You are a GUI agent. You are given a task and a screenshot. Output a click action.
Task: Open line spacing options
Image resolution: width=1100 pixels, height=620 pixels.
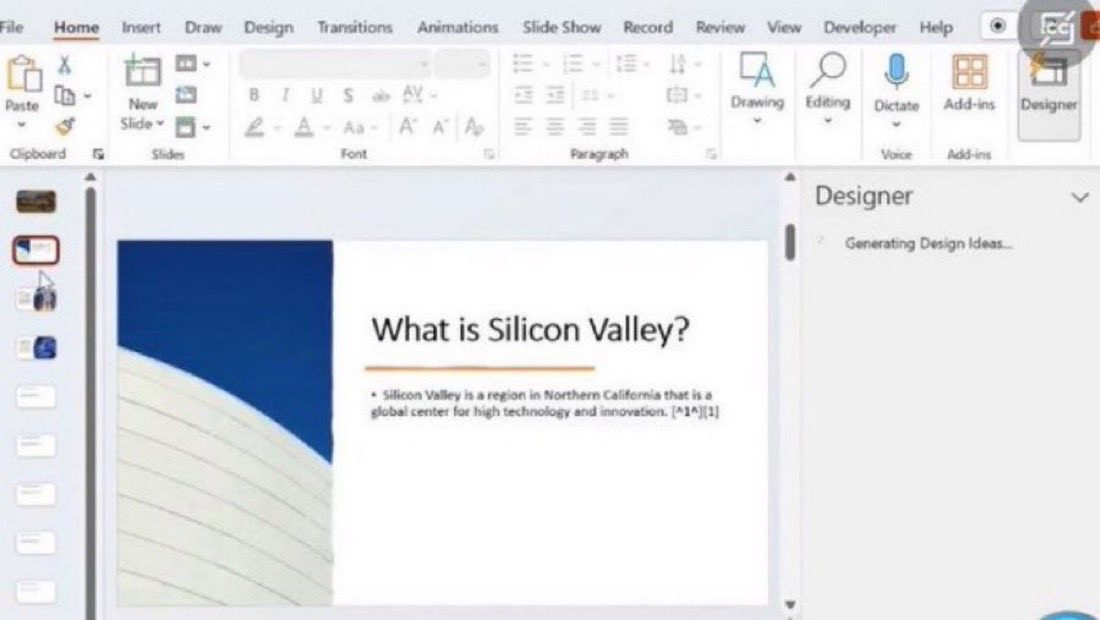(626, 64)
